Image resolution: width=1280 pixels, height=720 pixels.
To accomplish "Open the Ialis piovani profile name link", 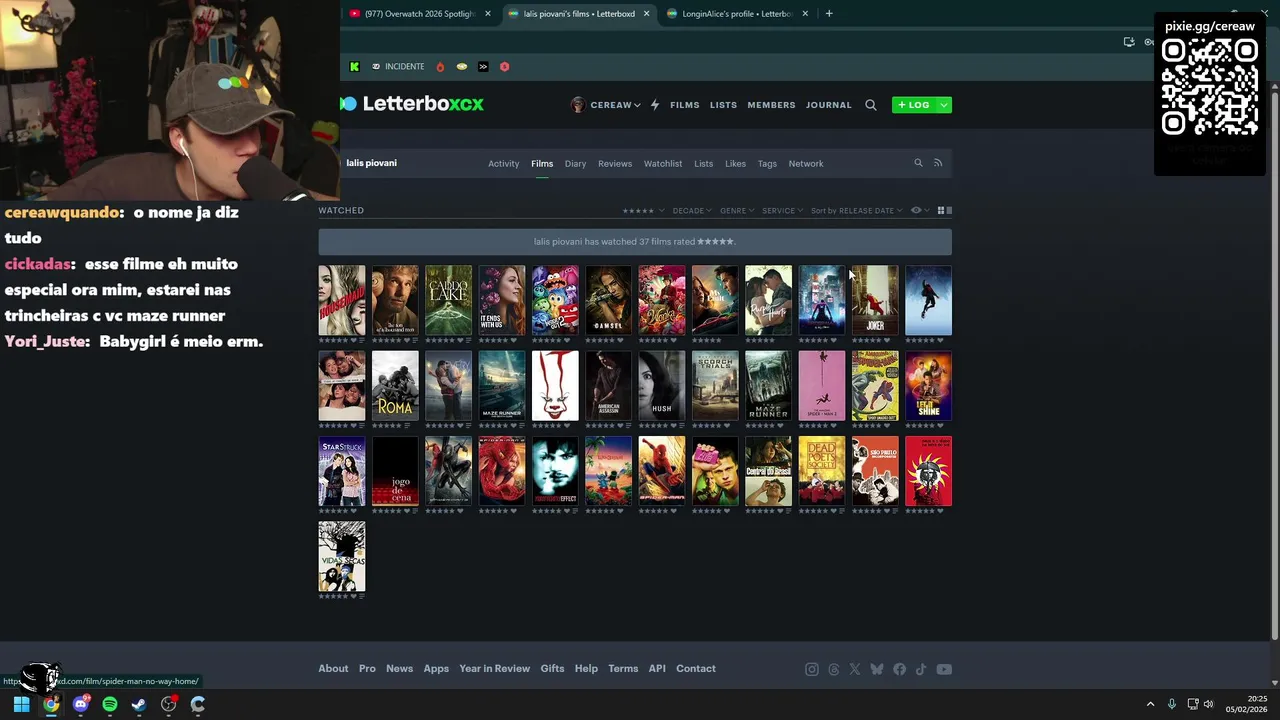I will 372,163.
